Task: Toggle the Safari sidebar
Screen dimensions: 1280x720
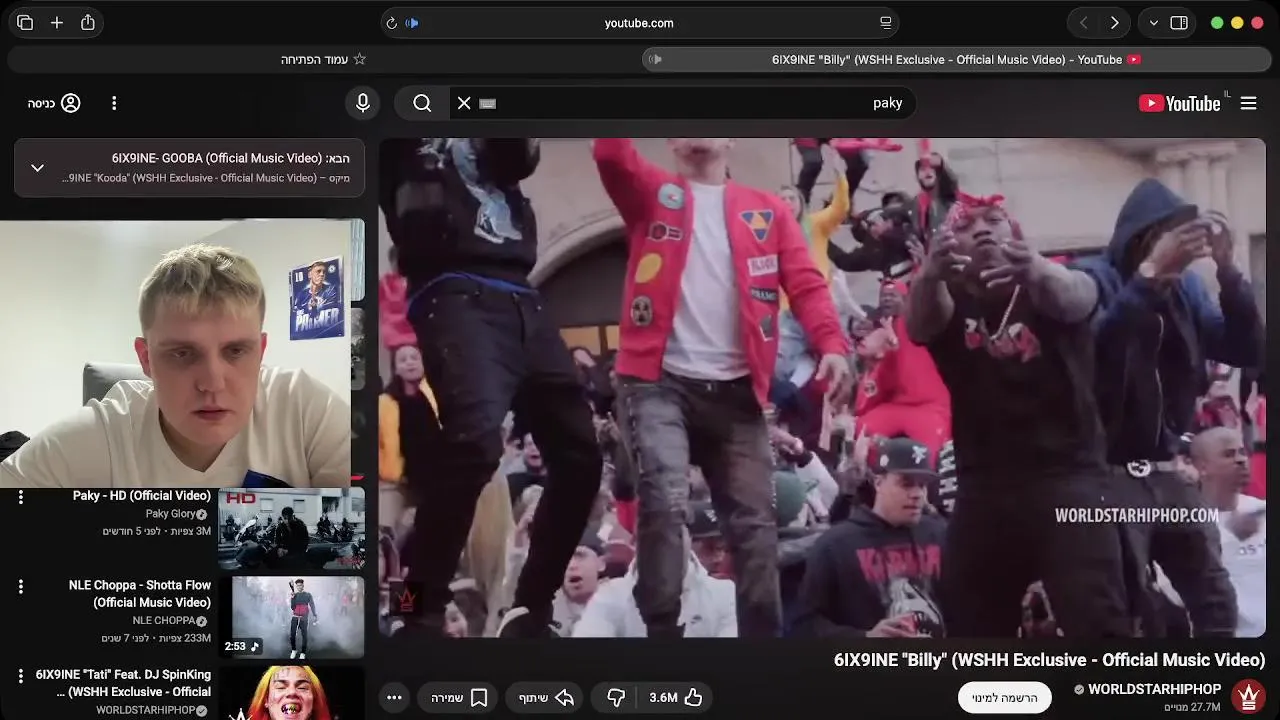Action: (1179, 23)
